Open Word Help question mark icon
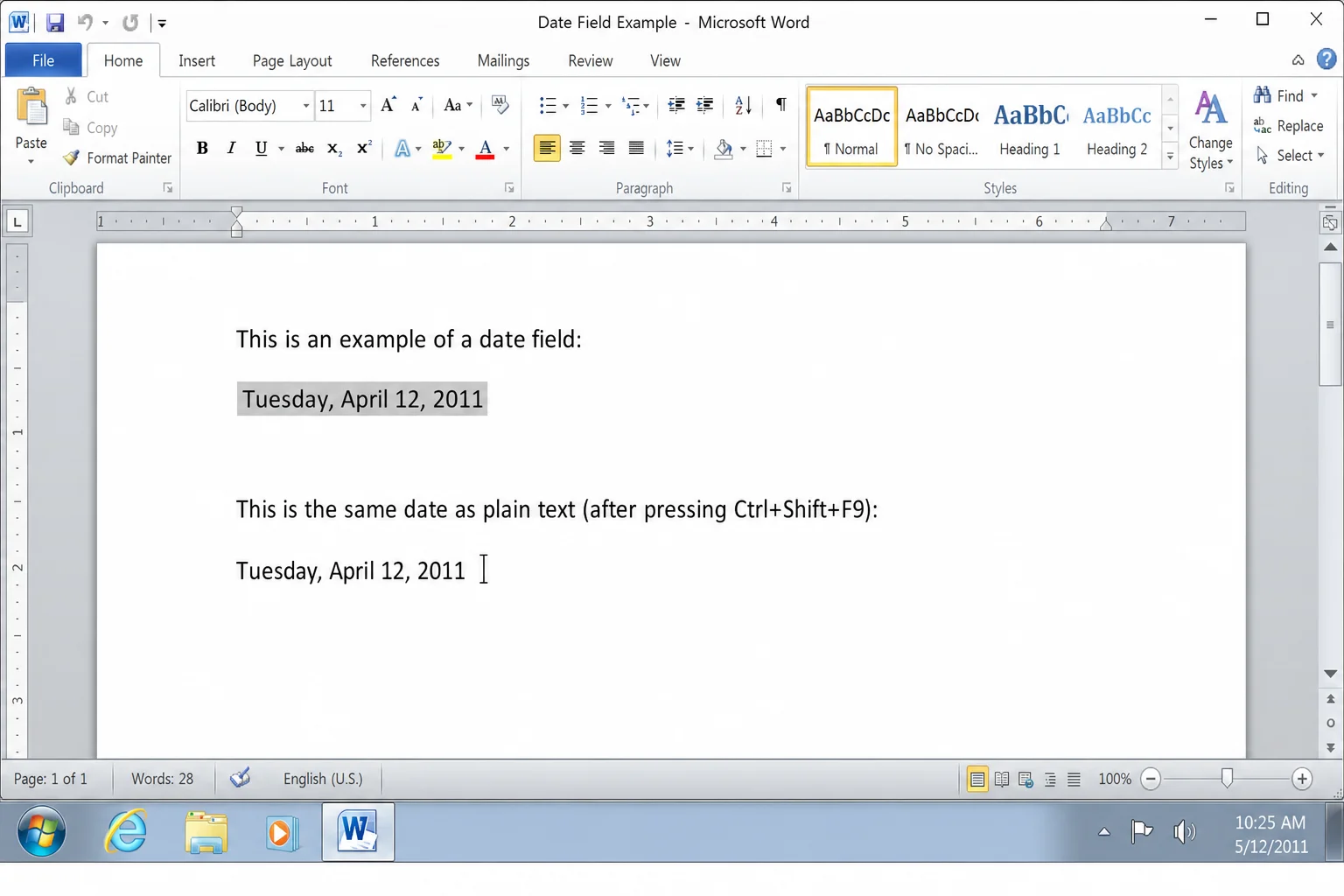 tap(1326, 59)
